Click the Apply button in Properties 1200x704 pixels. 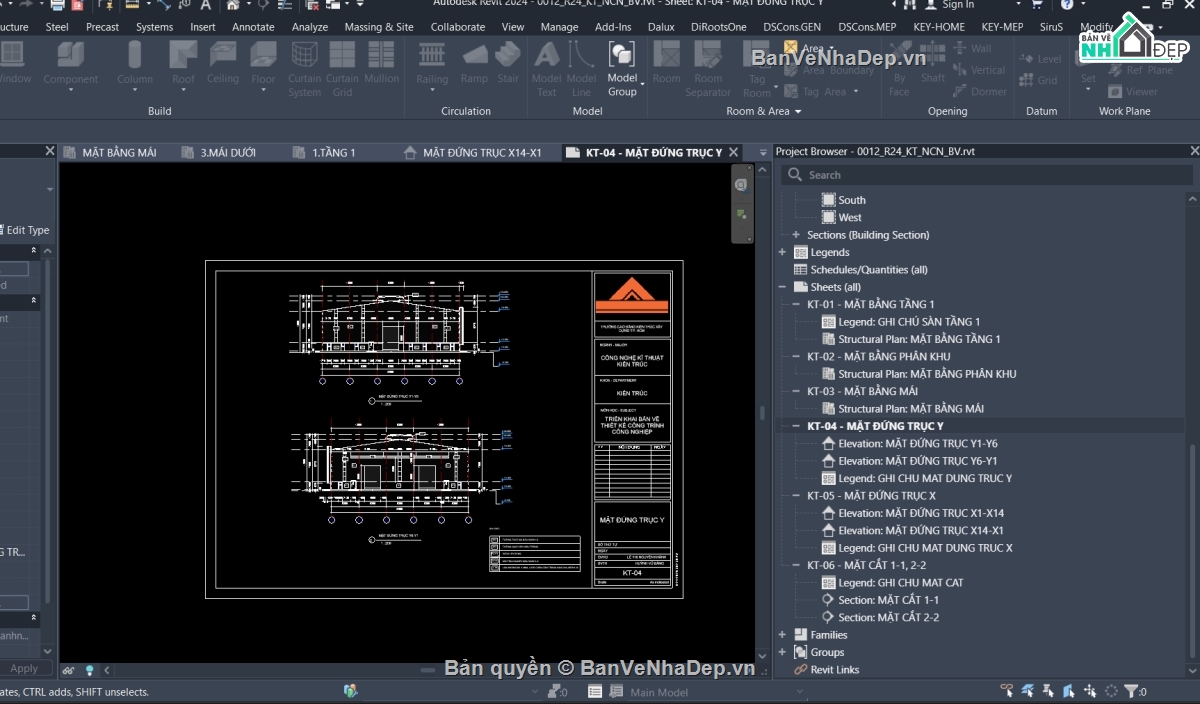tap(24, 668)
